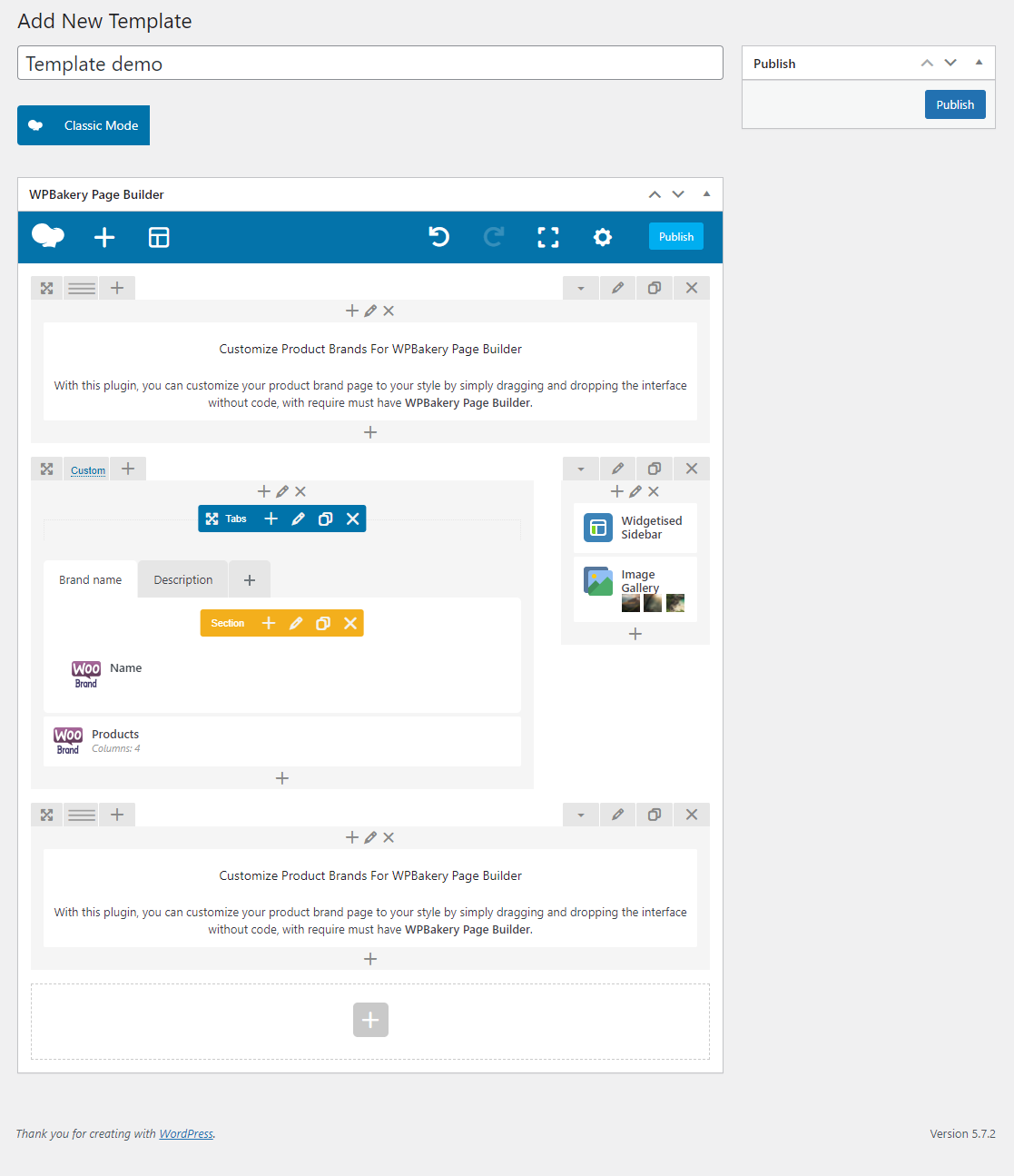Viewport: 1014px width, 1176px height.
Task: Add column to the first row
Action: pyautogui.click(x=117, y=288)
